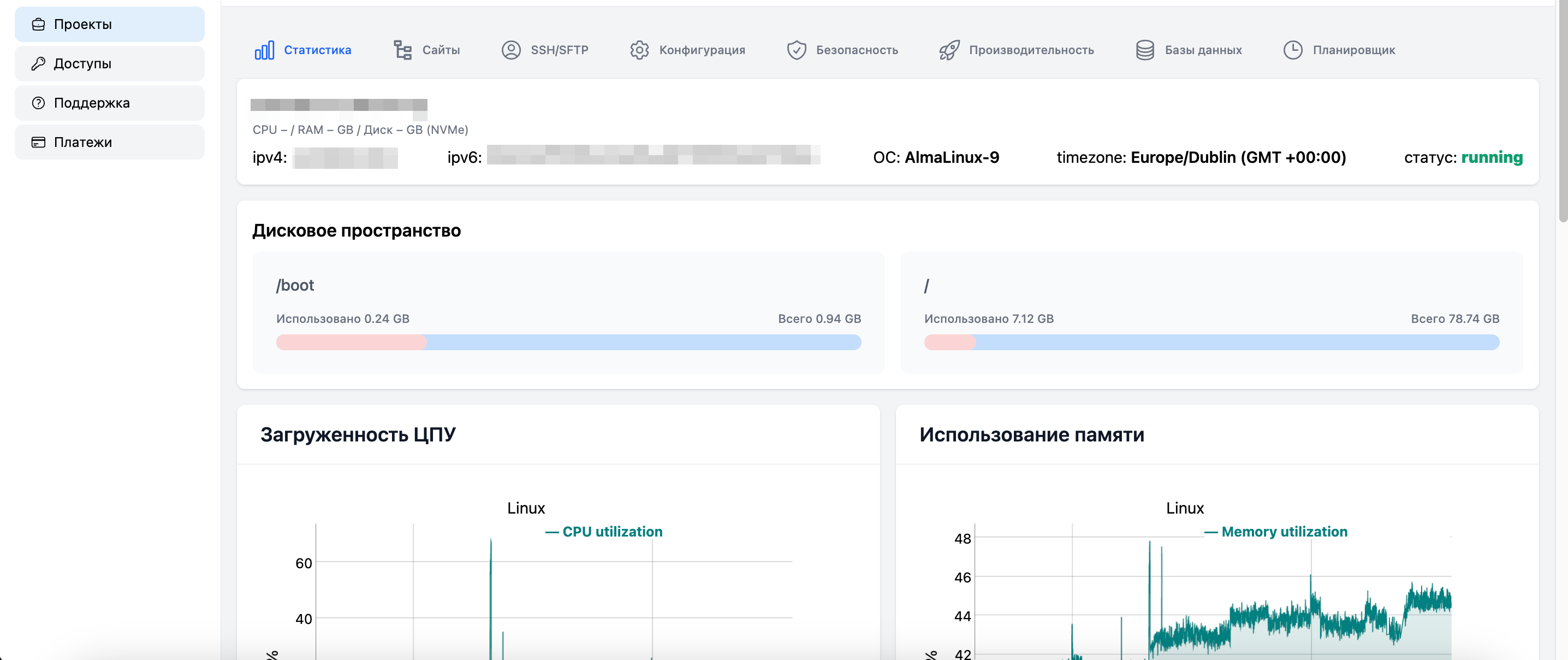This screenshot has height=660, width=1568.
Task: Open the SSH/SFTP tab
Action: tap(544, 50)
